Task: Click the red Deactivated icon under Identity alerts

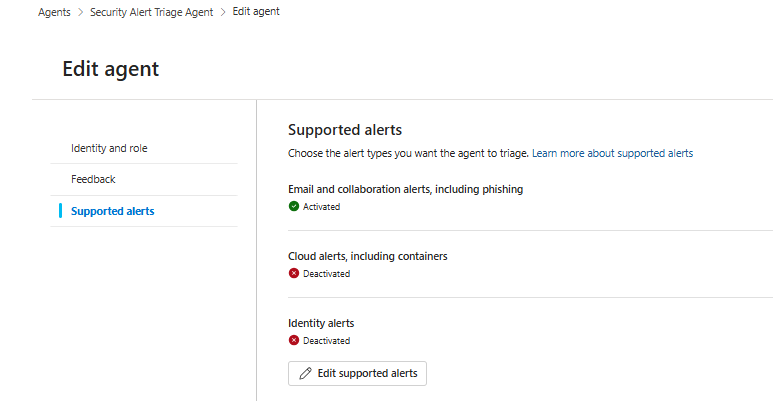Action: [x=294, y=340]
